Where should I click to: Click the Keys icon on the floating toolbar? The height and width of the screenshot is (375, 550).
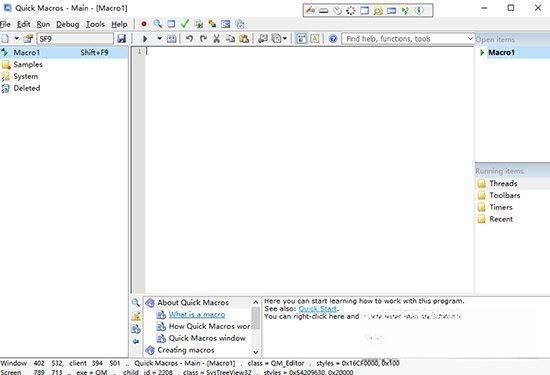tap(323, 11)
